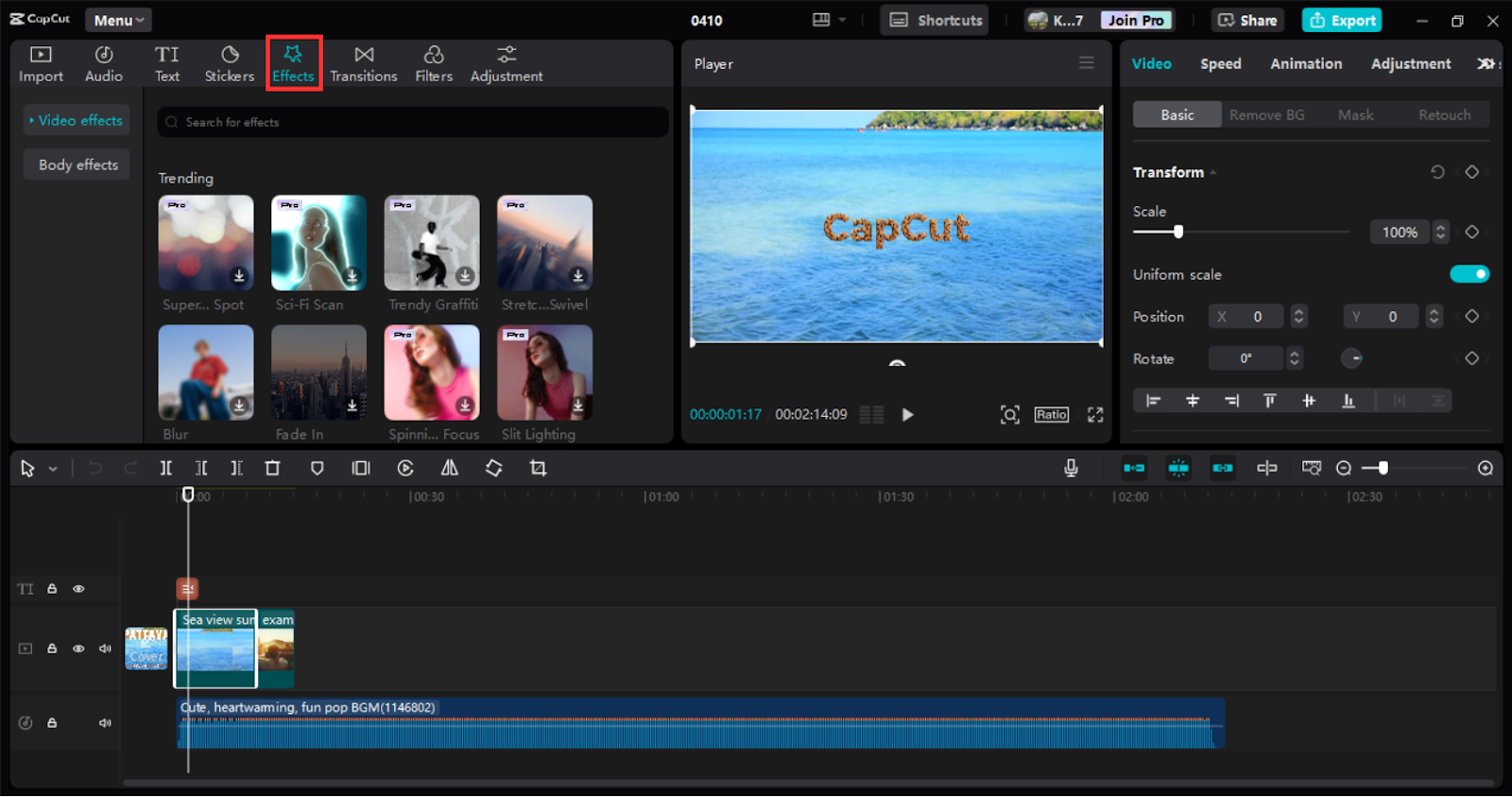The height and width of the screenshot is (797, 1512).
Task: Toggle the auto snapping button
Action: 1178,468
